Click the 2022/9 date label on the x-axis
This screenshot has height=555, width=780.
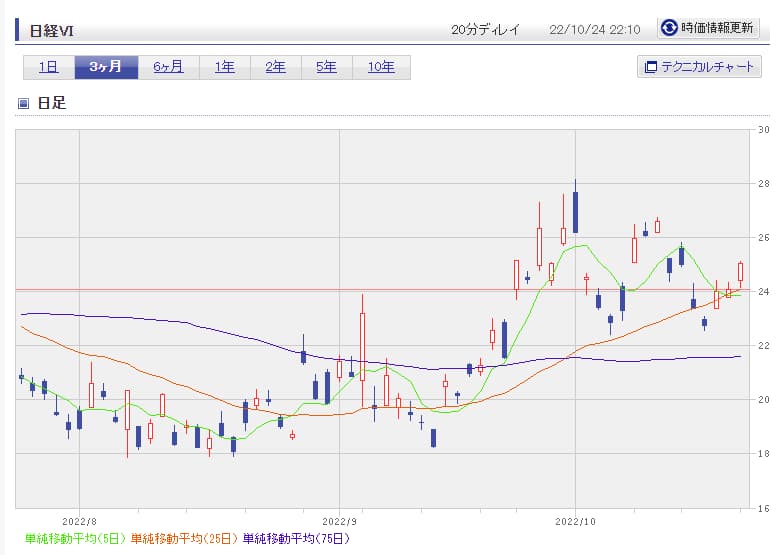[x=340, y=521]
